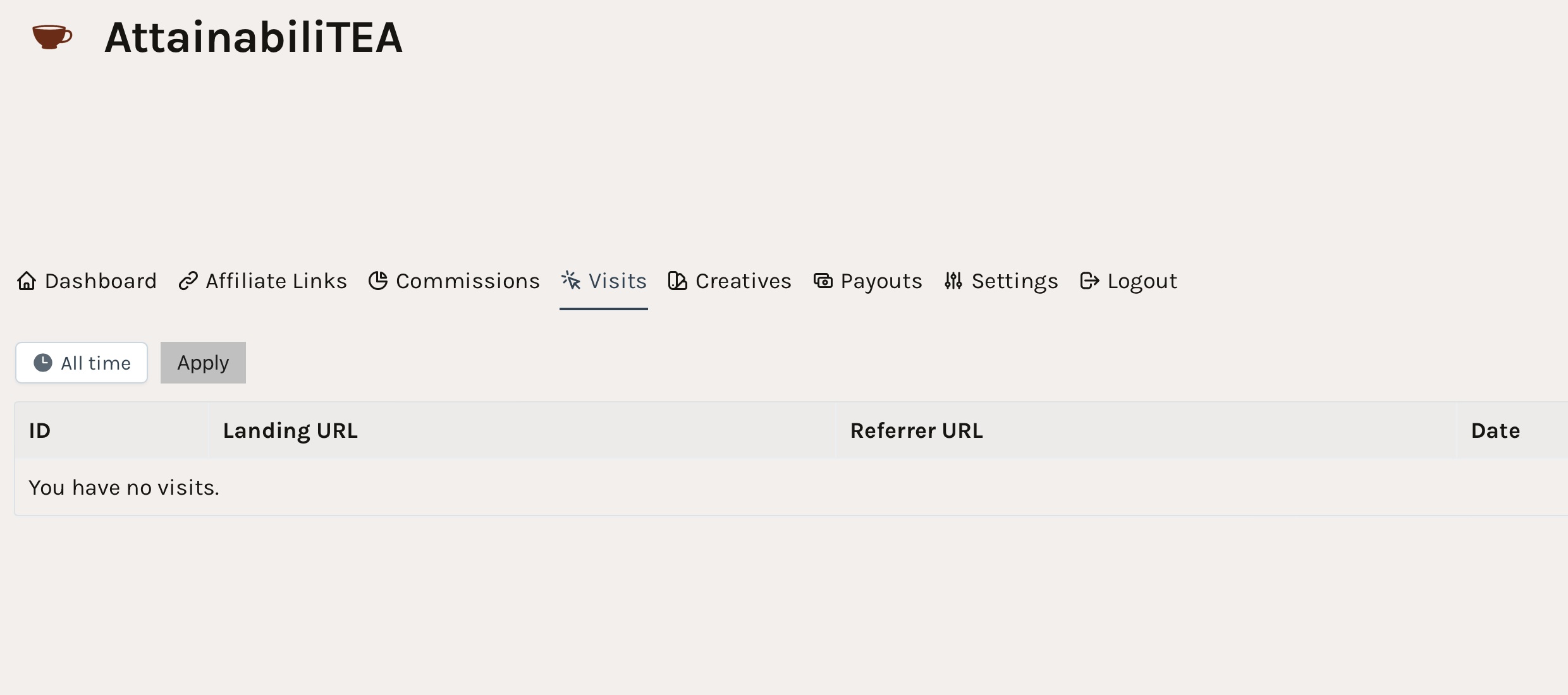Open the Payouts tab label
The image size is (1568, 695).
pyautogui.click(x=881, y=281)
